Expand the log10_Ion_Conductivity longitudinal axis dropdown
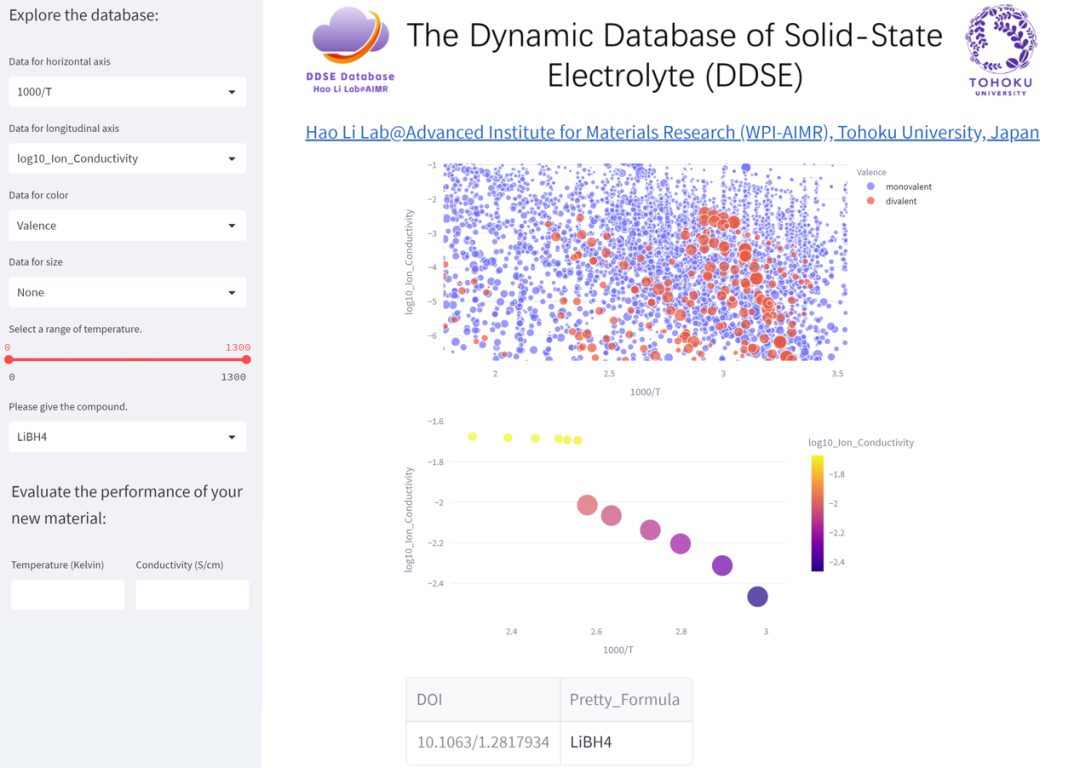The width and height of the screenshot is (1080, 768). [x=127, y=158]
